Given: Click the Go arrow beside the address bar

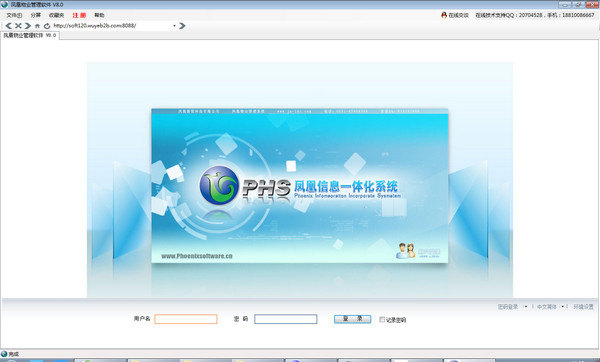Looking at the screenshot, I should 182,26.
